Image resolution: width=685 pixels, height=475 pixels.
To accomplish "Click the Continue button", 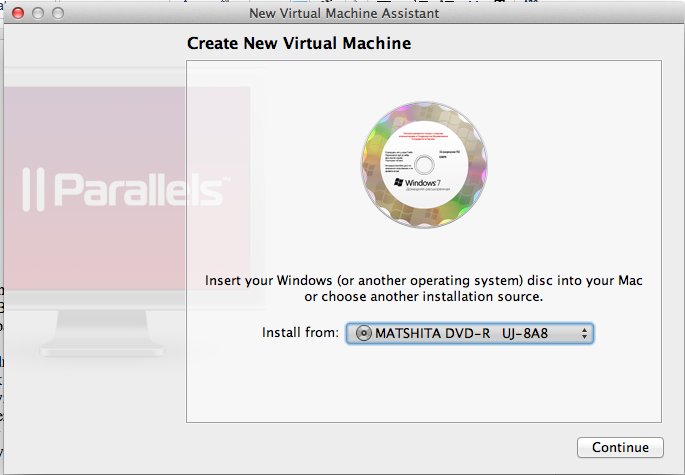I will point(620,447).
